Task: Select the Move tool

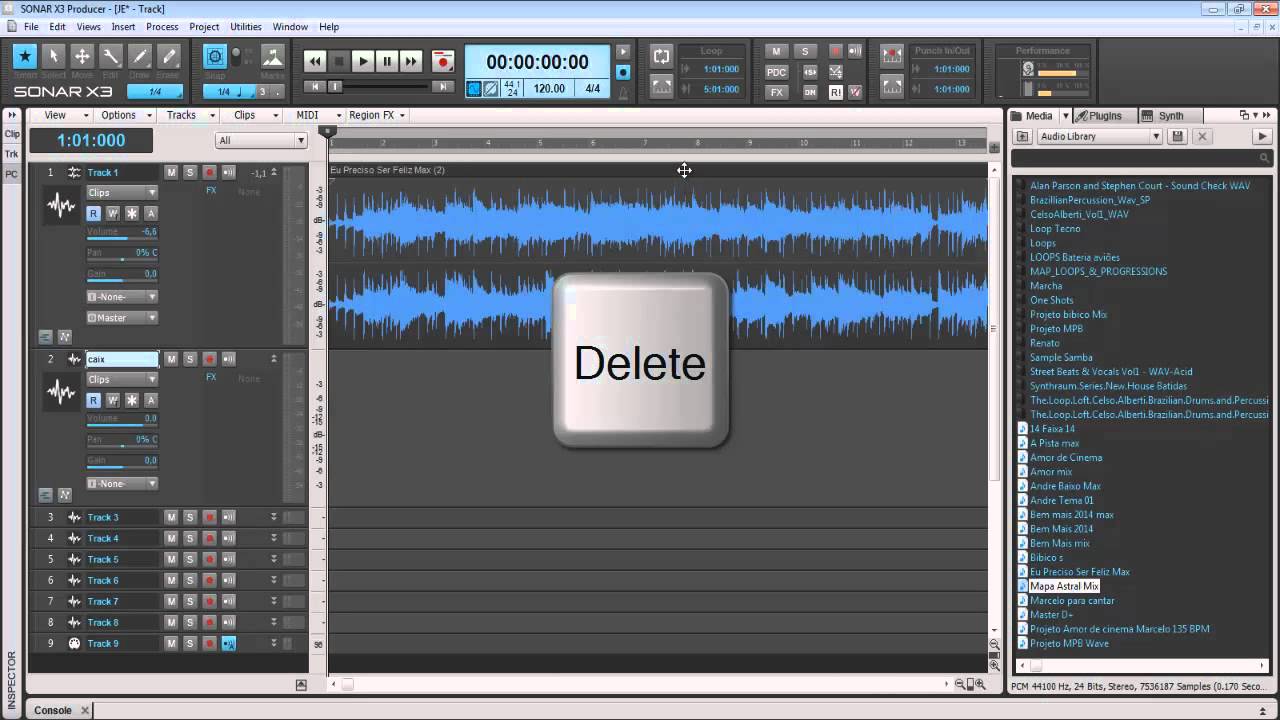Action: click(83, 57)
